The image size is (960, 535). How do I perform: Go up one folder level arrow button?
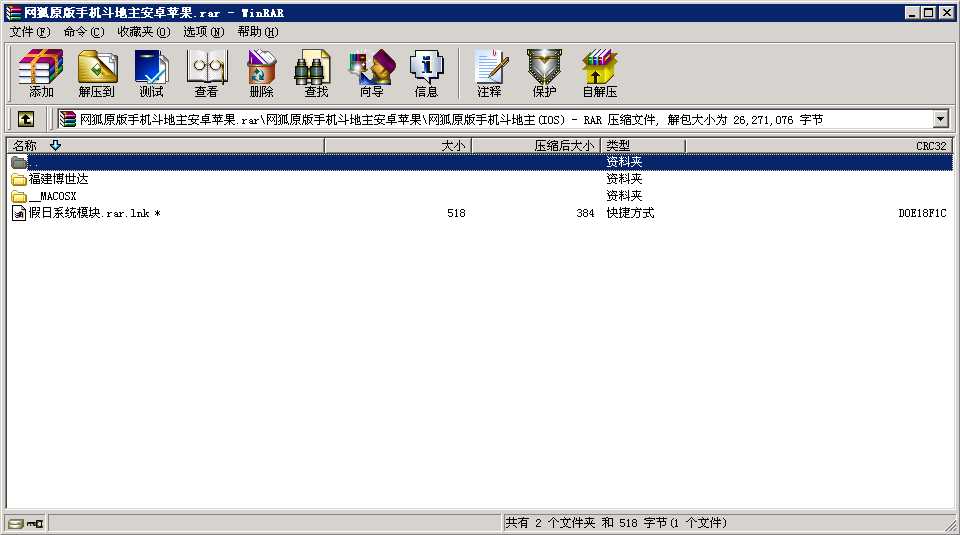click(x=26, y=119)
